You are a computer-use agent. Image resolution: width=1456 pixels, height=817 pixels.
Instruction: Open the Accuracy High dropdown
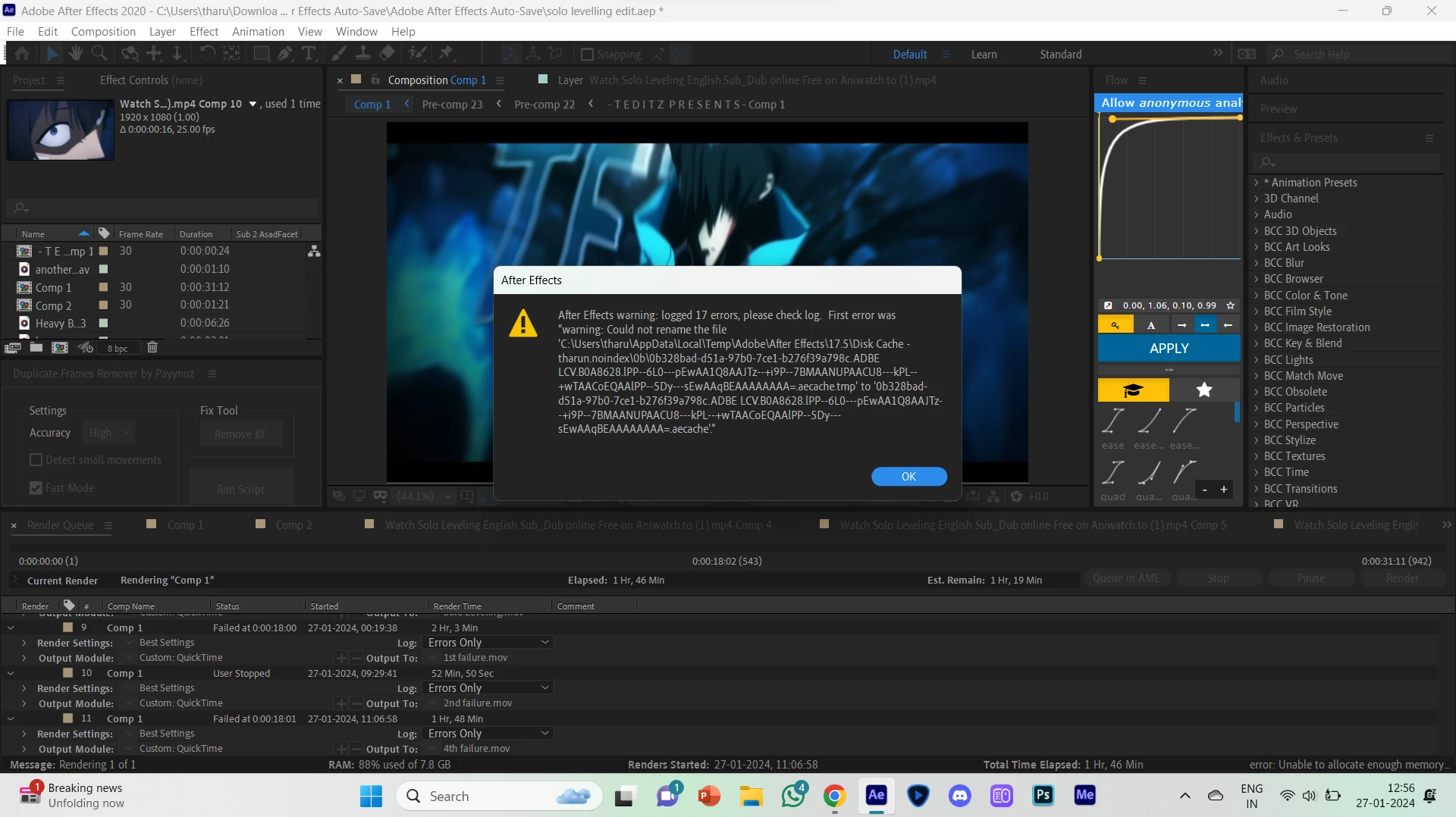pyautogui.click(x=108, y=433)
